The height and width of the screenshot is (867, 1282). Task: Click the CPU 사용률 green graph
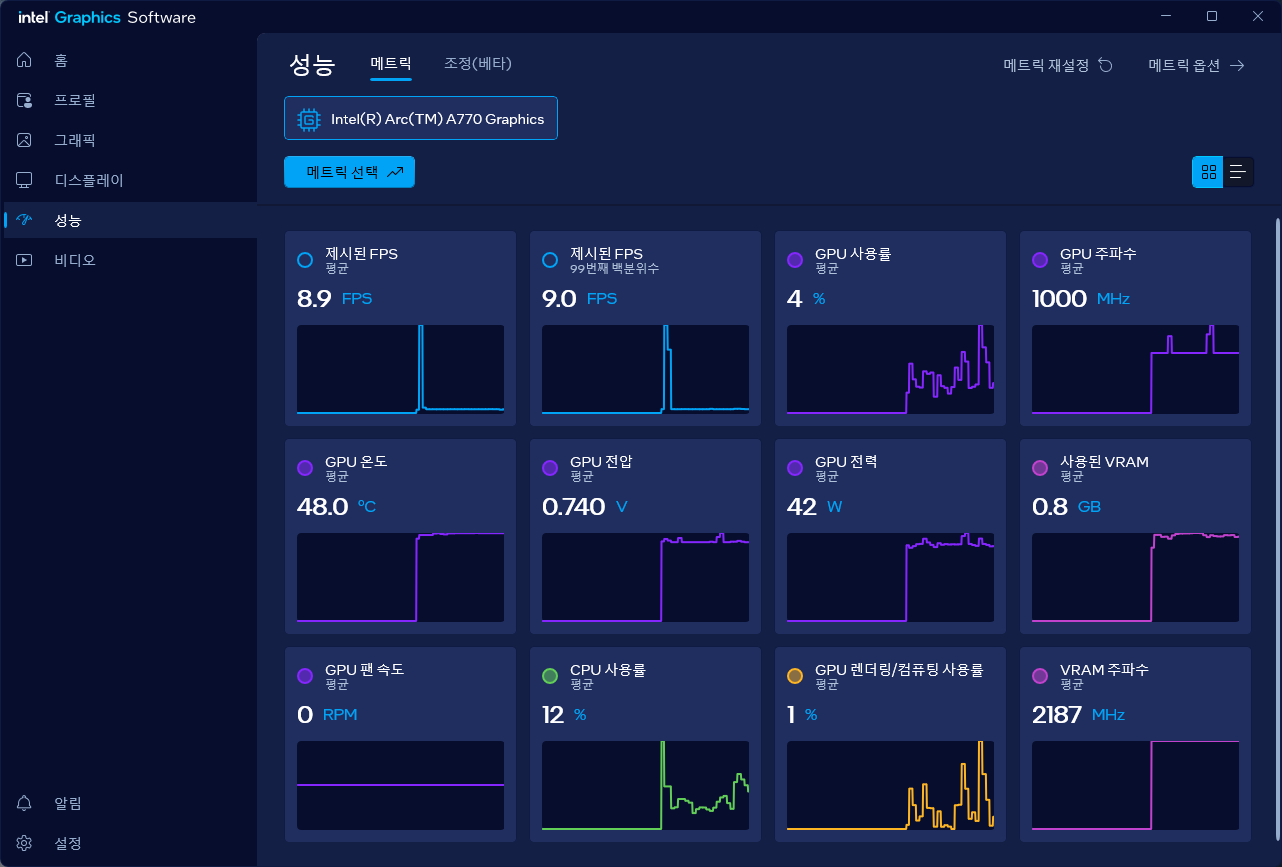click(645, 785)
